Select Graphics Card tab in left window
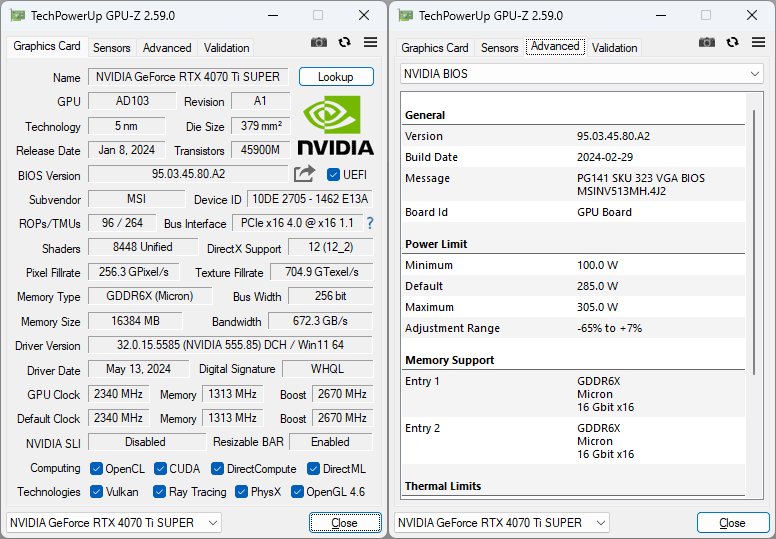This screenshot has width=776, height=539. point(47,46)
